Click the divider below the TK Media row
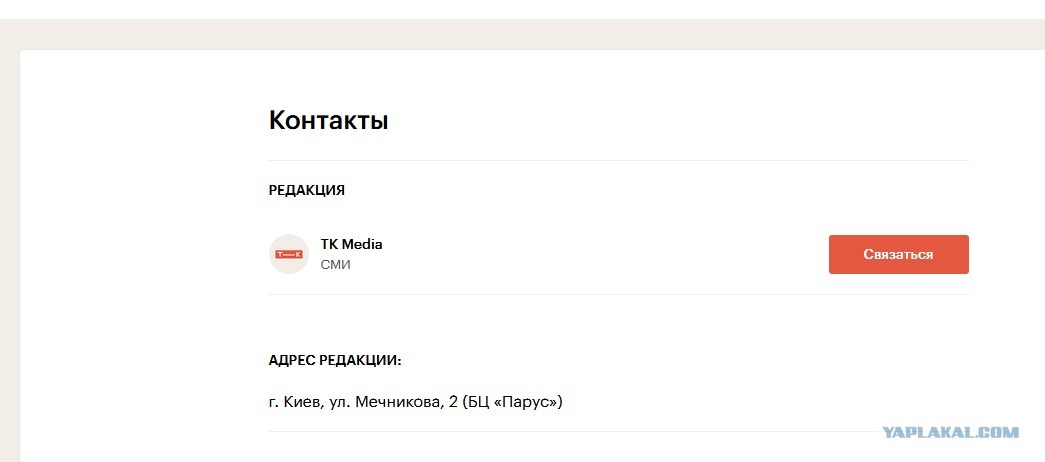 618,294
